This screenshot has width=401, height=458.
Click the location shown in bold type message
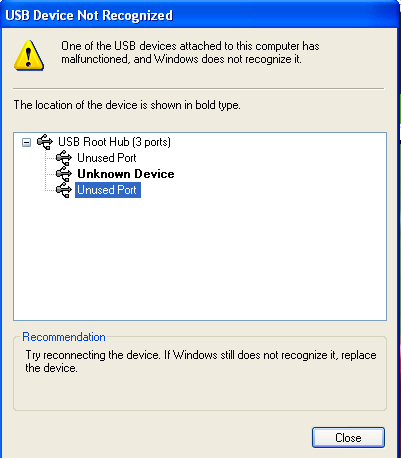click(x=127, y=105)
